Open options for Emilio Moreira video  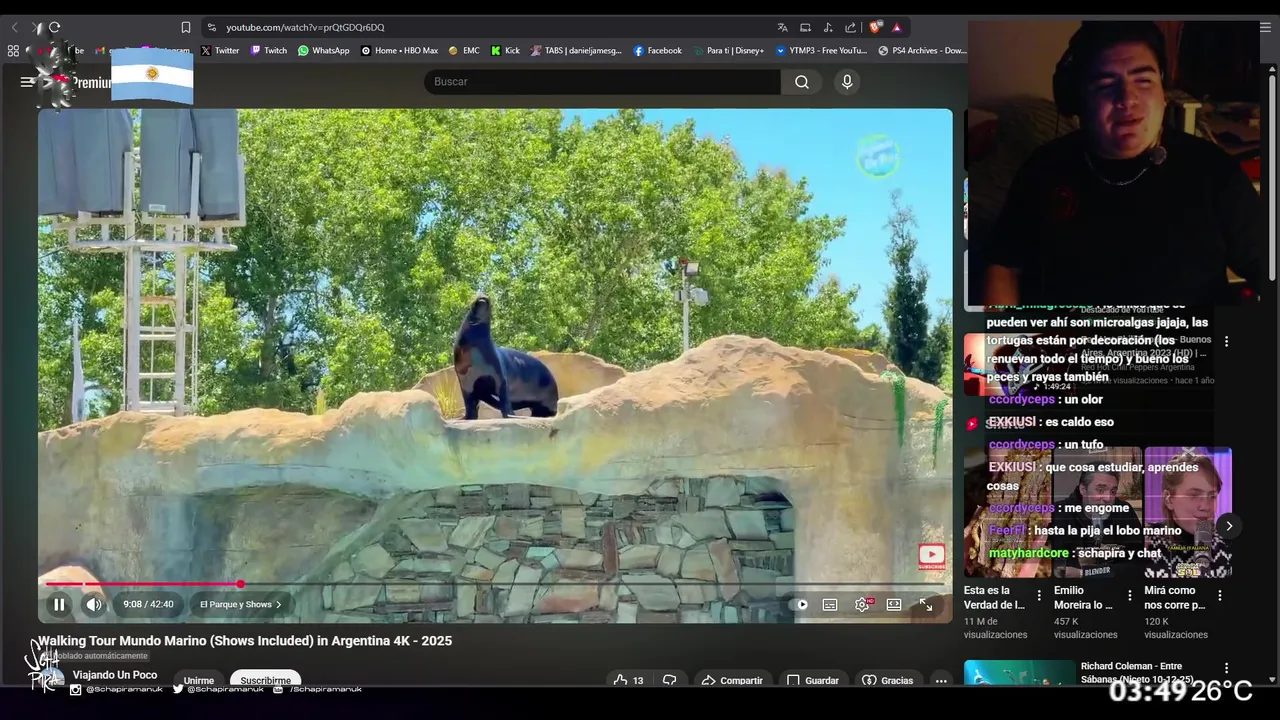pyautogui.click(x=1130, y=595)
